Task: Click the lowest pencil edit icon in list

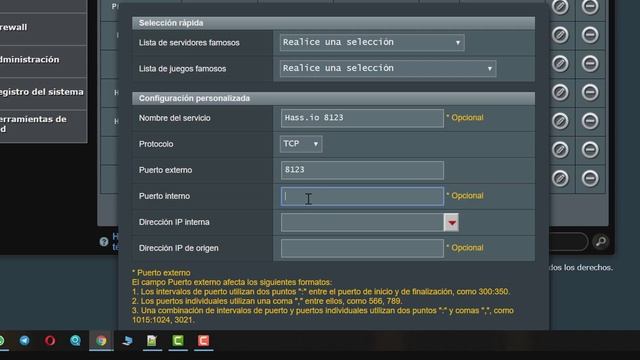Action: click(x=560, y=178)
